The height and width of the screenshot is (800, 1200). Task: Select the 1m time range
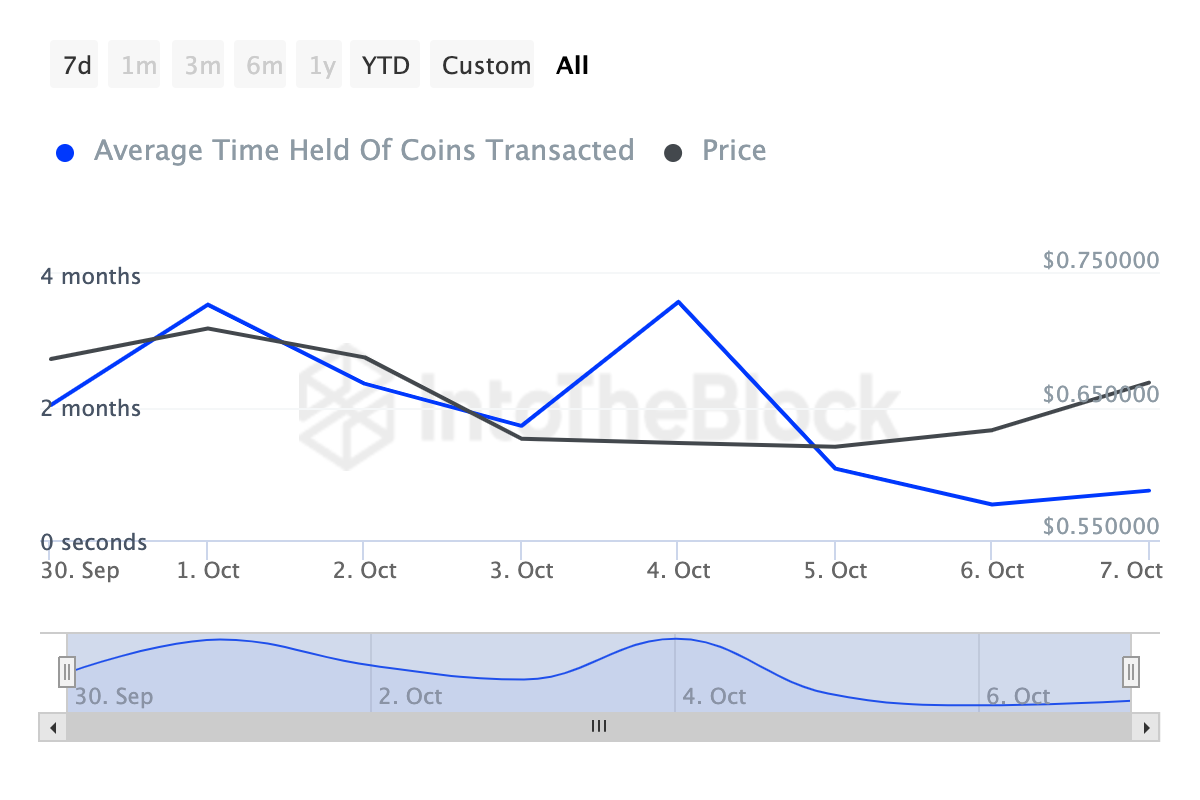[138, 66]
